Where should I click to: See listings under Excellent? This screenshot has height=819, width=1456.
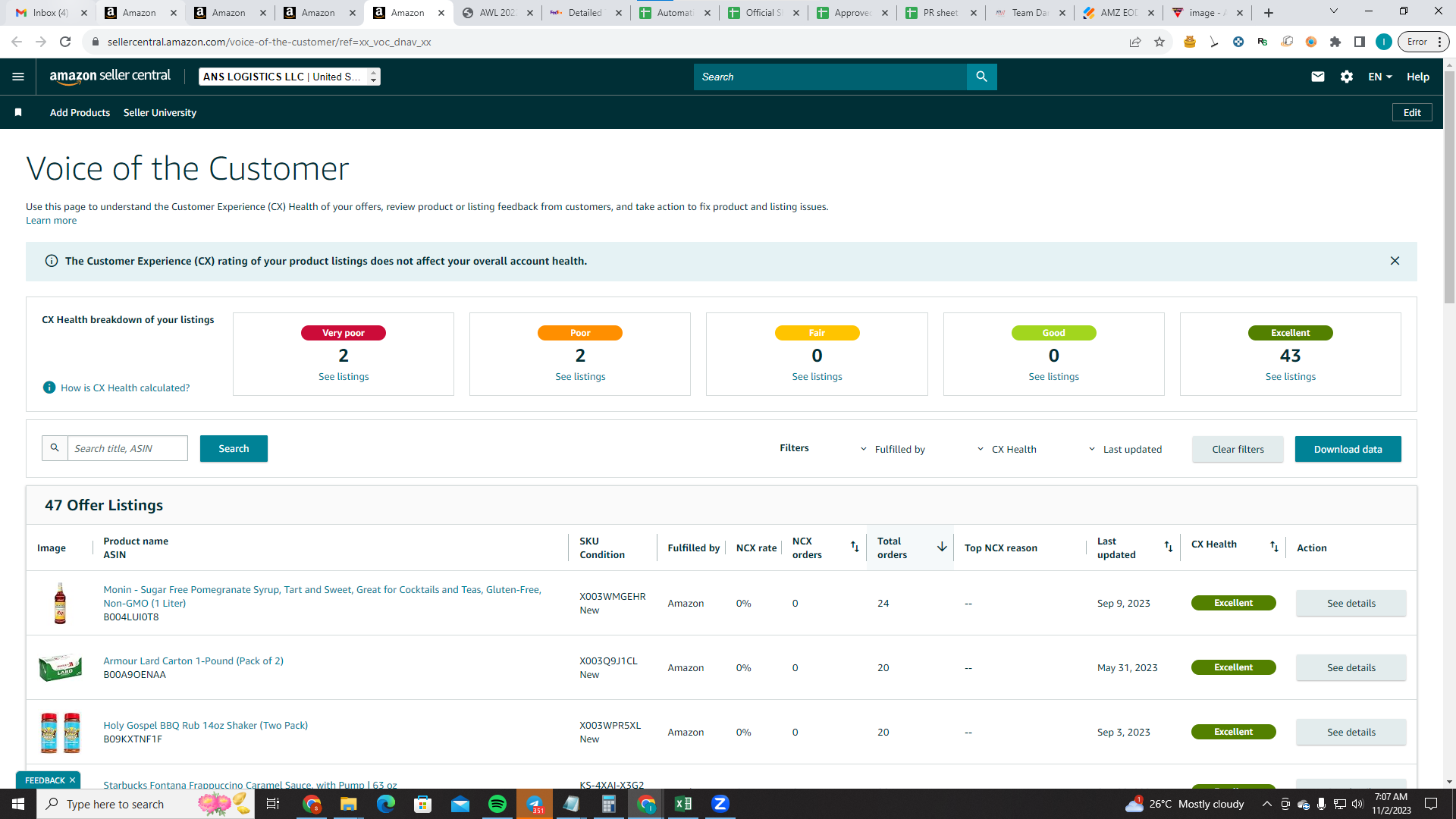click(1290, 377)
